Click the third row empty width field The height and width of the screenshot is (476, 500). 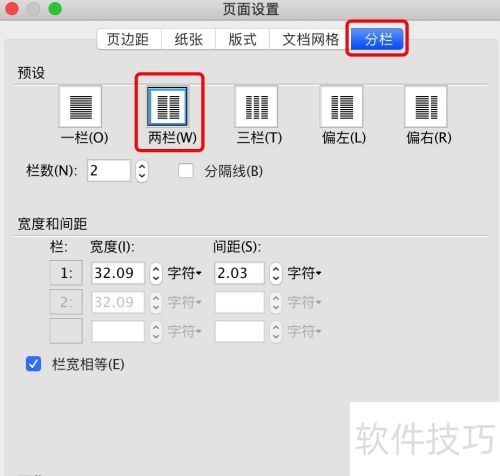click(118, 331)
